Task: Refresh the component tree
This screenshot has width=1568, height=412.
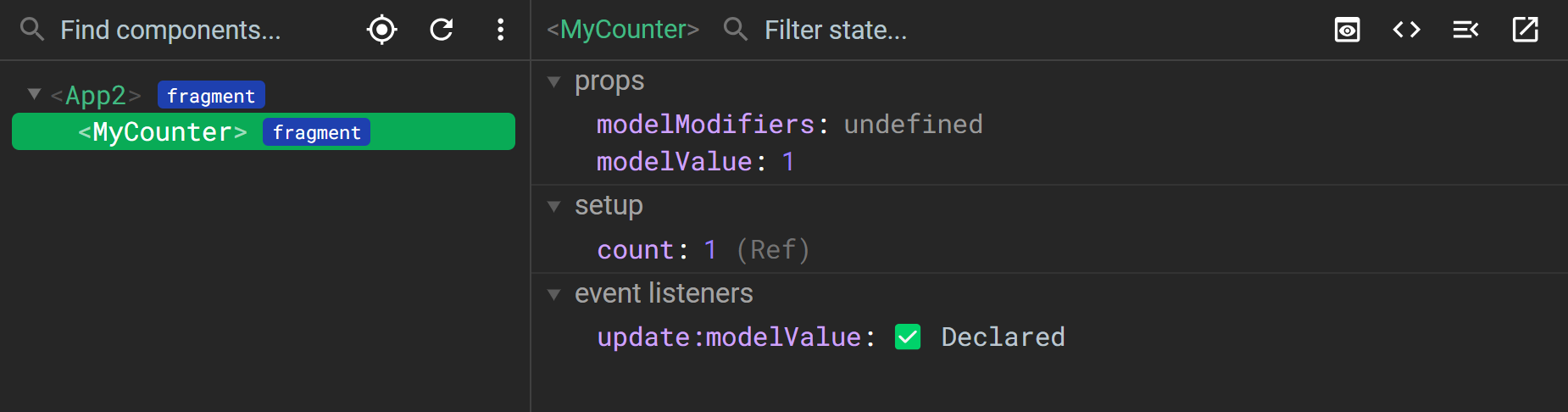Action: tap(442, 30)
